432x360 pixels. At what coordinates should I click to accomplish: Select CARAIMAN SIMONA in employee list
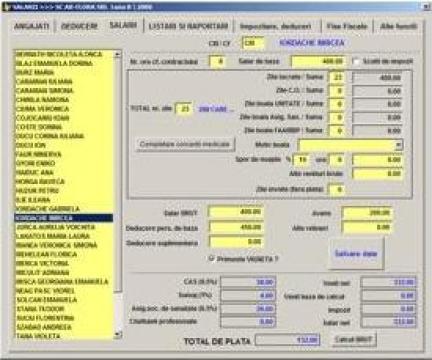pos(64,91)
